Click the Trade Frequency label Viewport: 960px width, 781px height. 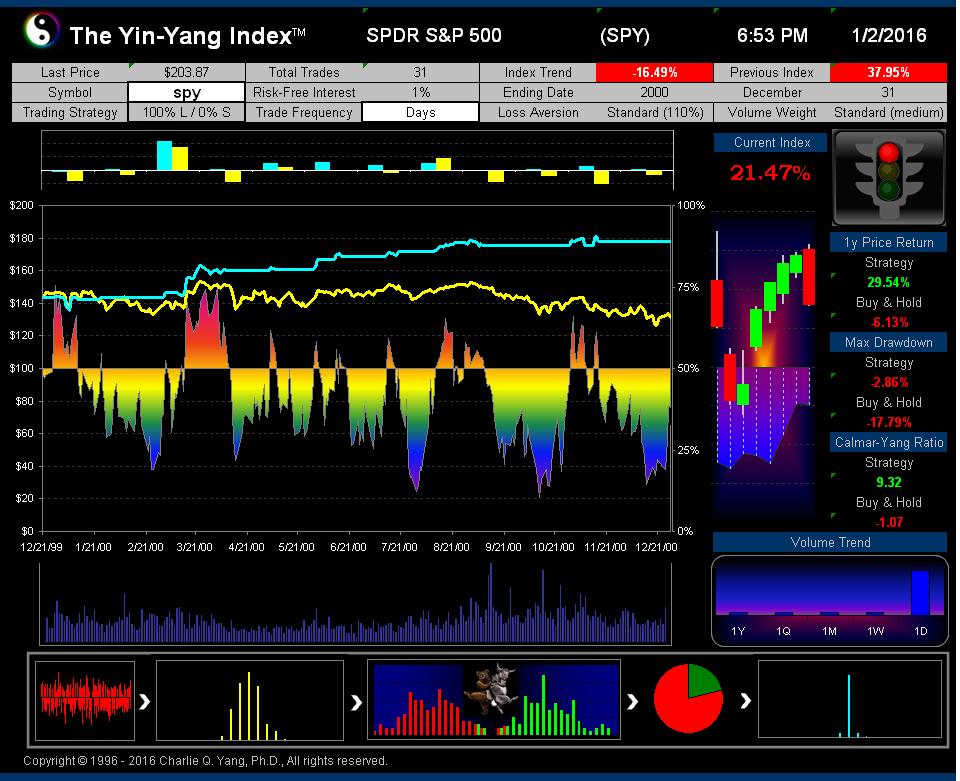[304, 113]
